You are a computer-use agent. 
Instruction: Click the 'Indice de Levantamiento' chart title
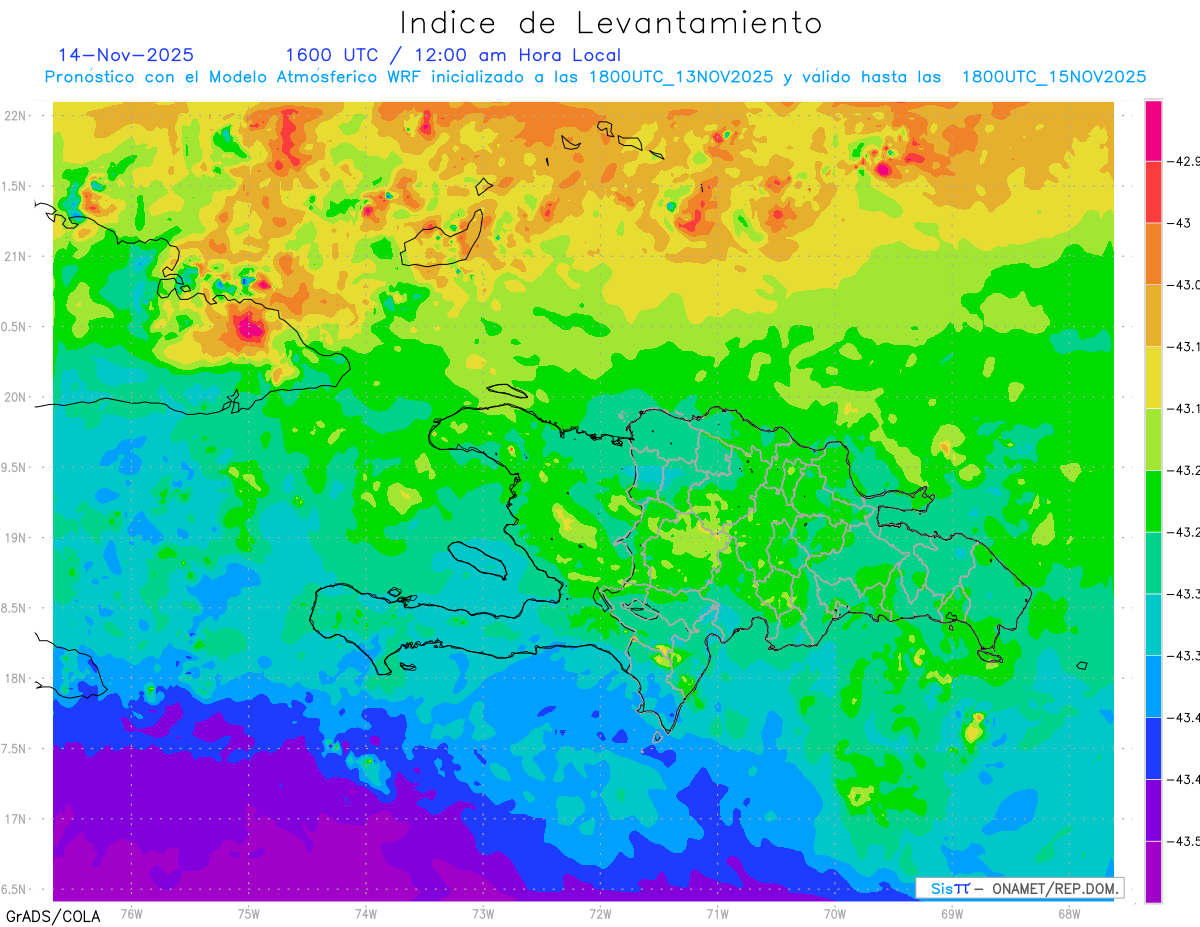pos(611,23)
